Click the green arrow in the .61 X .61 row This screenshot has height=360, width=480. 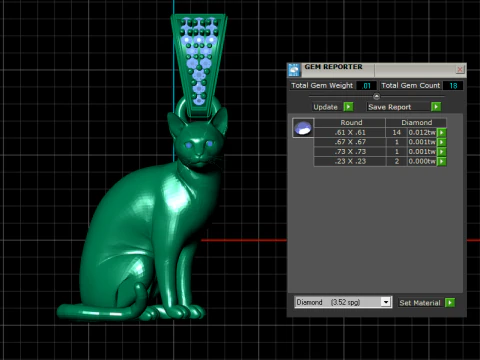442,132
